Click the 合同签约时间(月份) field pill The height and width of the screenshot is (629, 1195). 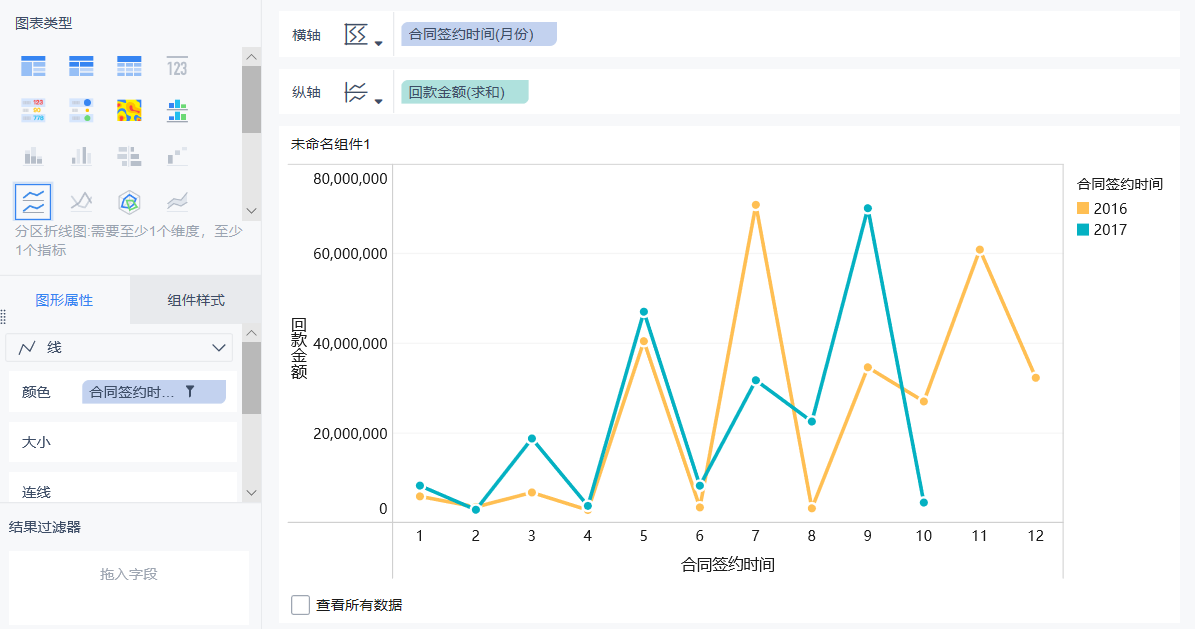[478, 34]
